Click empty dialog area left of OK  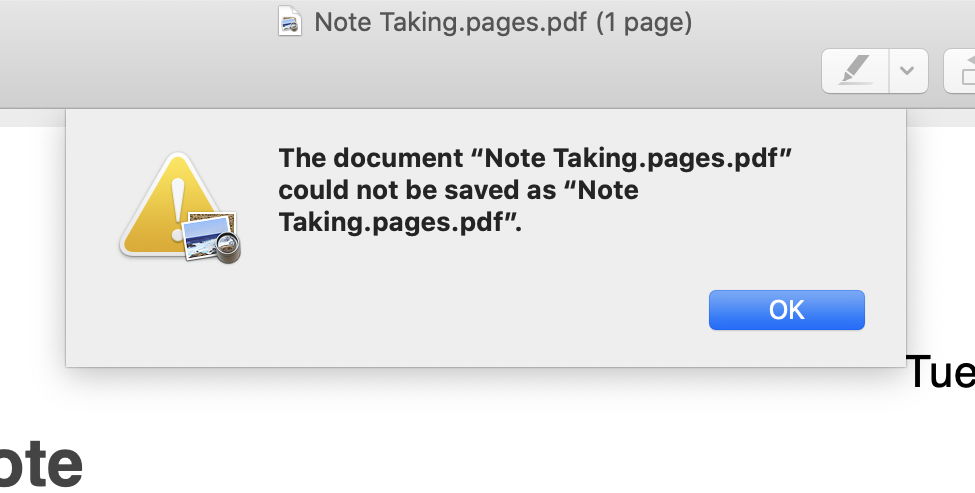click(x=450, y=310)
